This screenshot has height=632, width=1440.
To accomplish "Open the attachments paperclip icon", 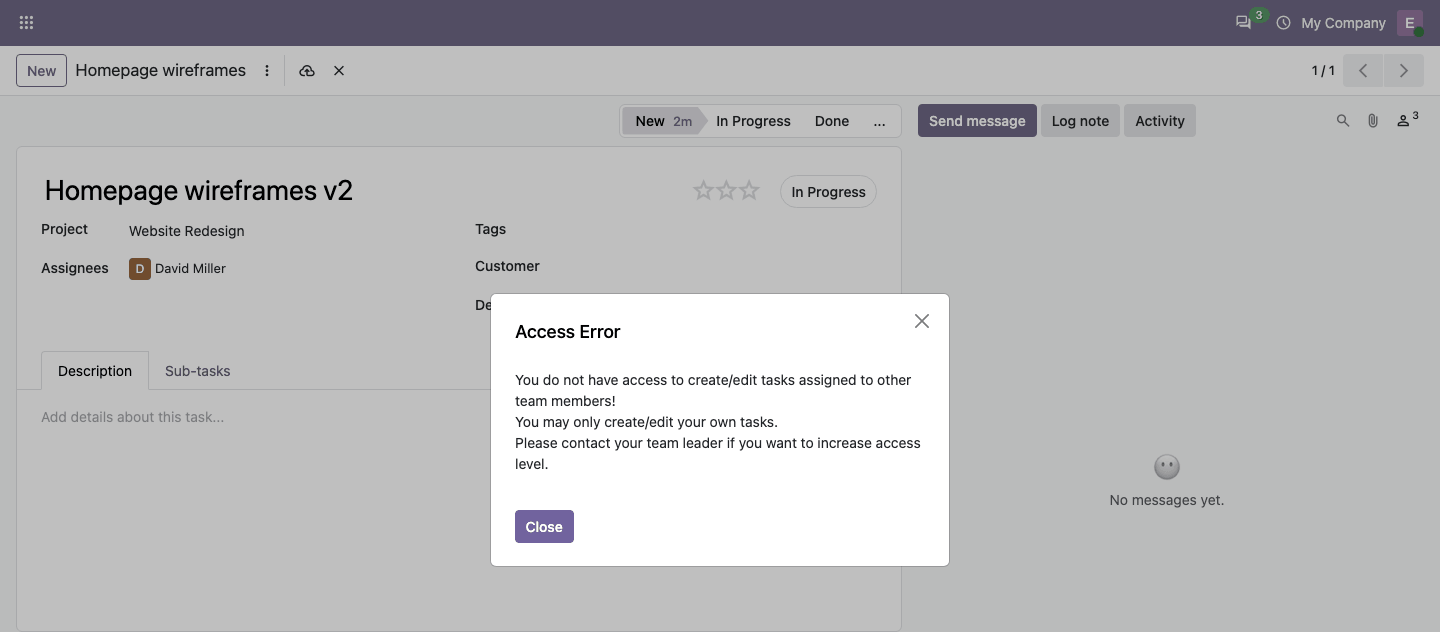I will [x=1373, y=121].
